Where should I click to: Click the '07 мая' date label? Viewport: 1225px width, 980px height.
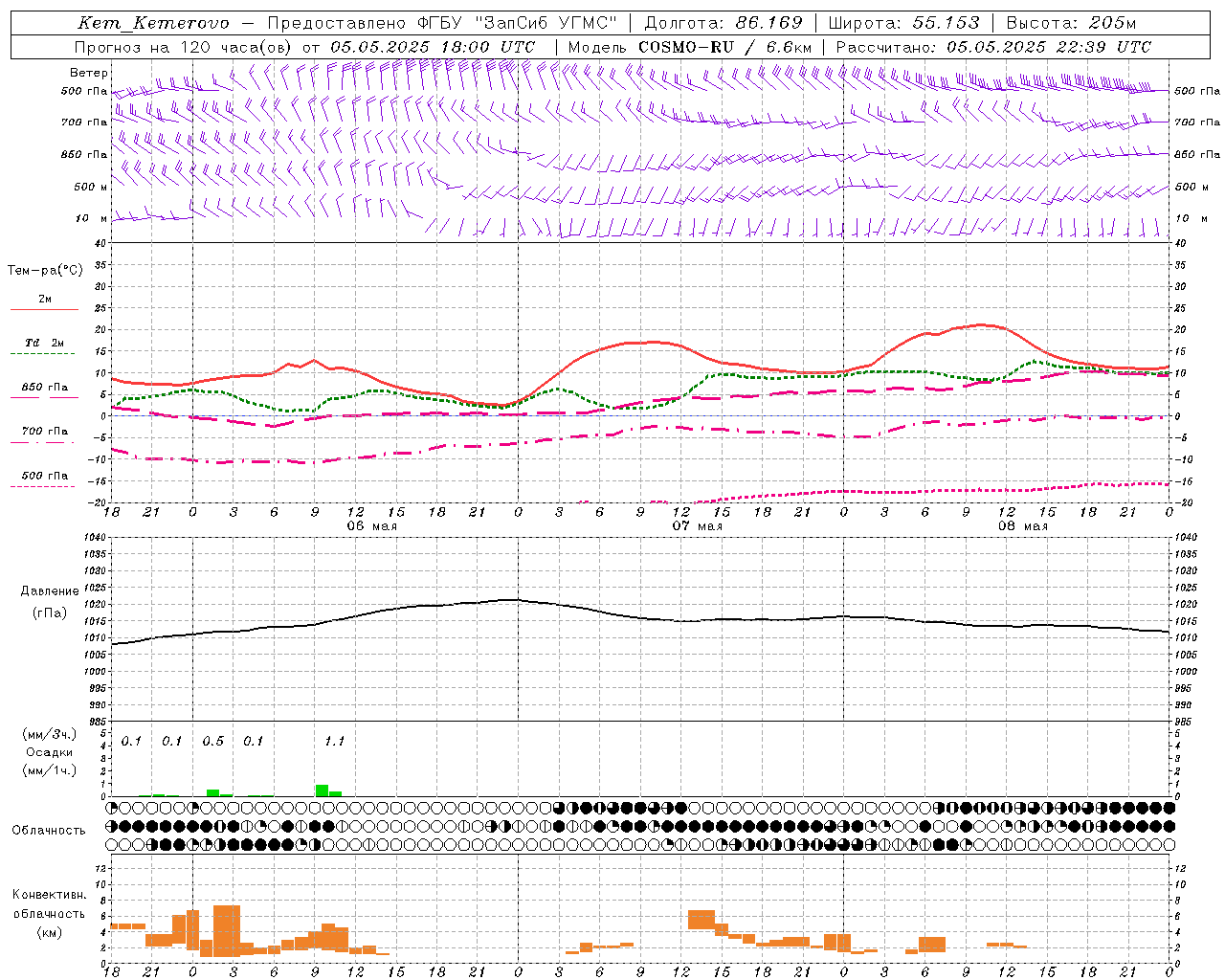697,526
